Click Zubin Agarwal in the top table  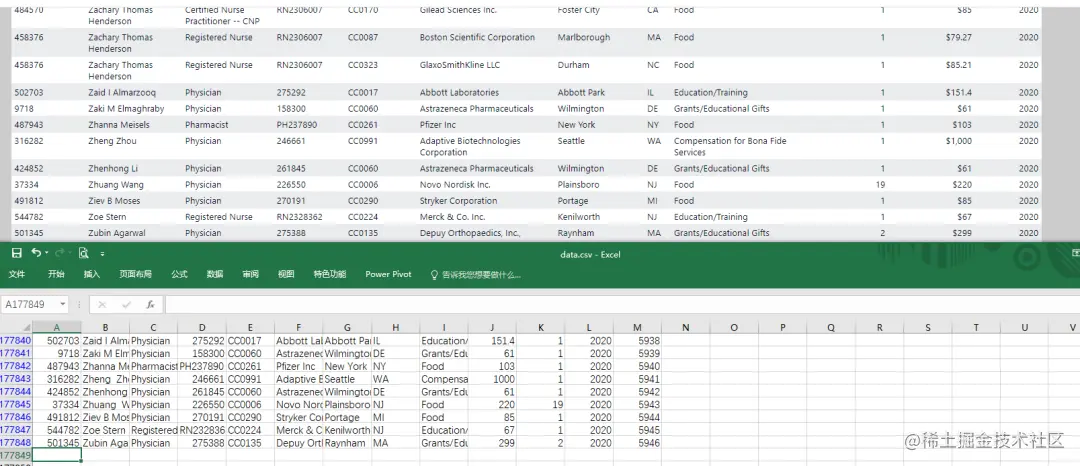point(117,233)
